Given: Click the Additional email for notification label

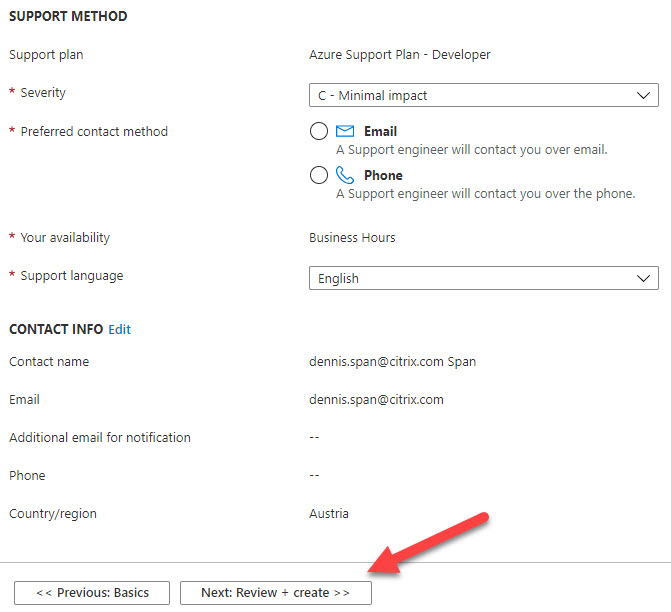Looking at the screenshot, I should 100,437.
